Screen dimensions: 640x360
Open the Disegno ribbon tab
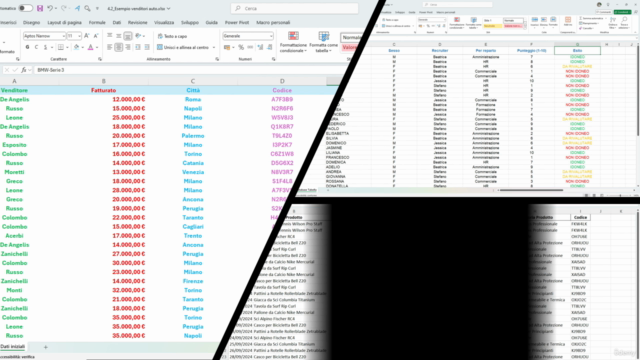[x=31, y=22]
